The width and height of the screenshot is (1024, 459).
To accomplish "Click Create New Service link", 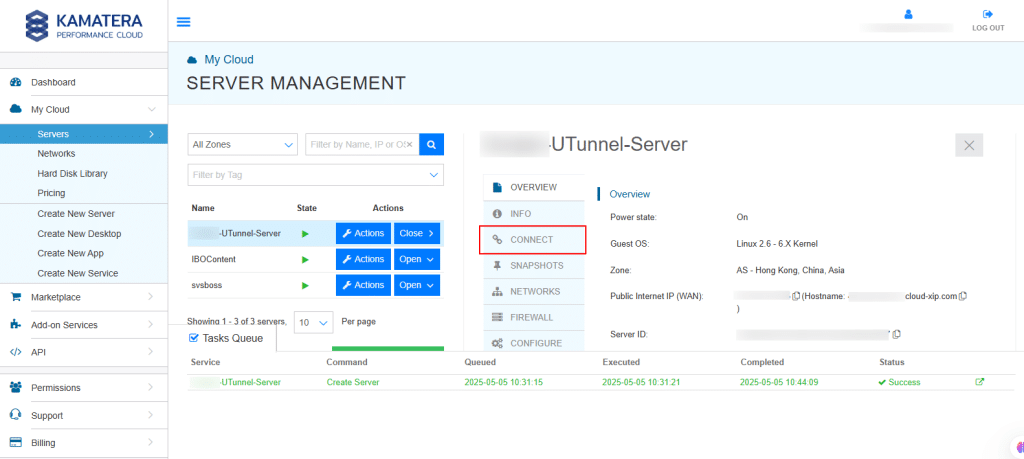I will pyautogui.click(x=78, y=274).
